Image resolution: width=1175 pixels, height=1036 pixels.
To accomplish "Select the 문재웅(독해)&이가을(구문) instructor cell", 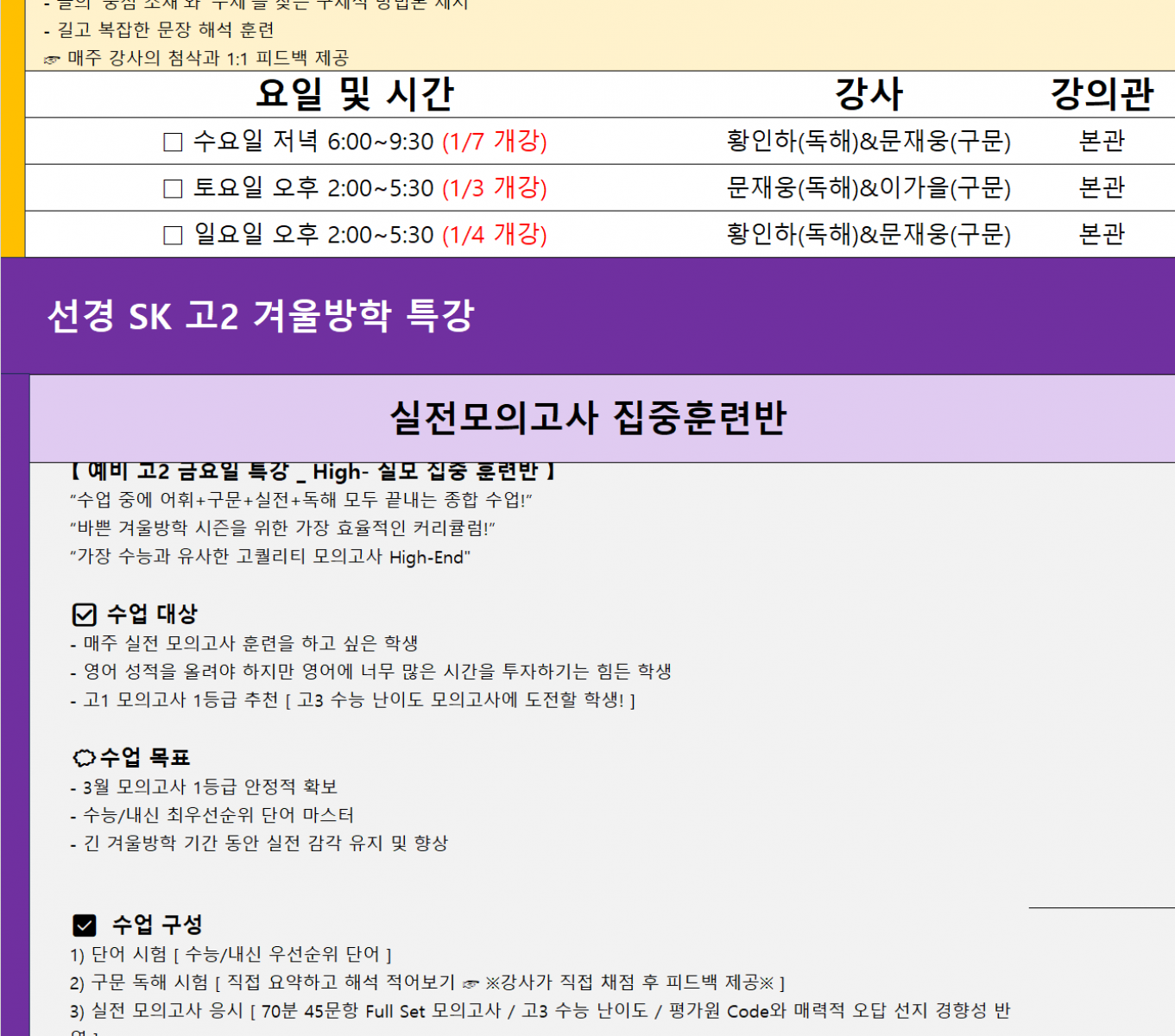I will coord(869,188).
